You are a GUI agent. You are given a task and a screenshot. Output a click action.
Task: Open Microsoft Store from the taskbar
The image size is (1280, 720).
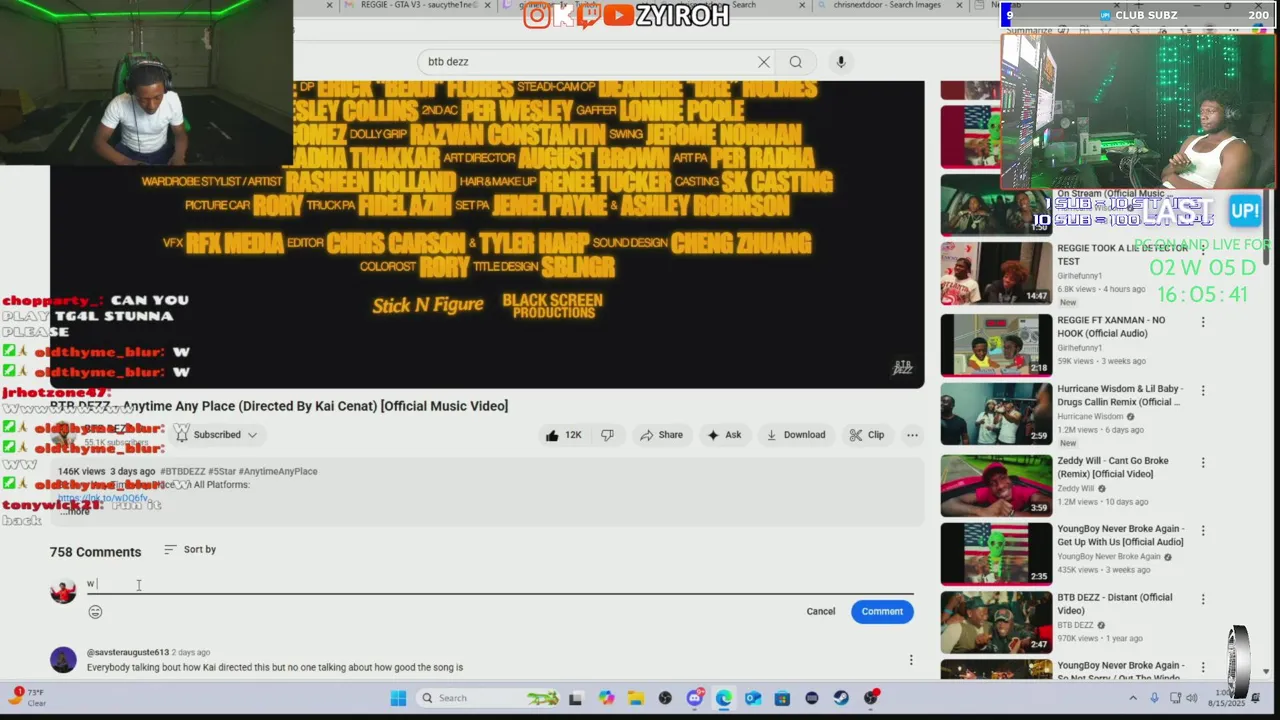pos(782,698)
